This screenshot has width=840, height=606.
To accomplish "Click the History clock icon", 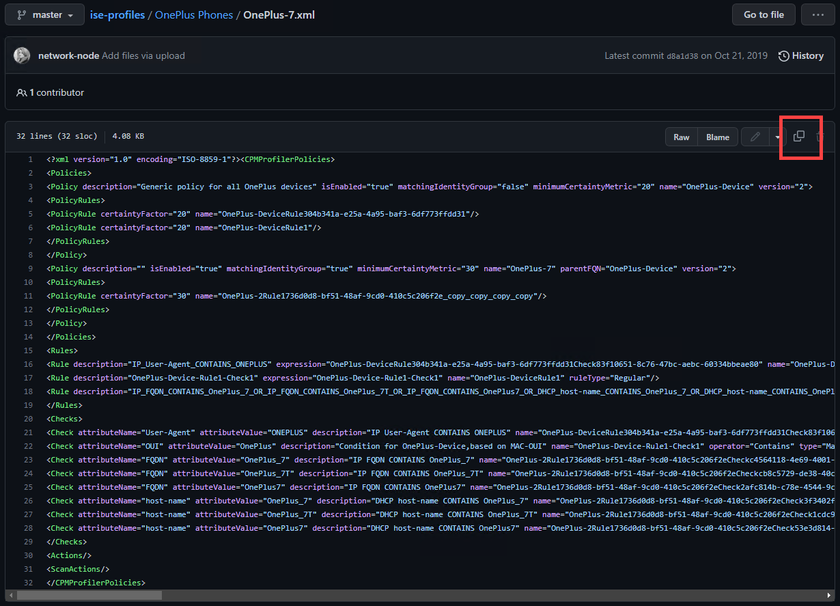I will 783,56.
